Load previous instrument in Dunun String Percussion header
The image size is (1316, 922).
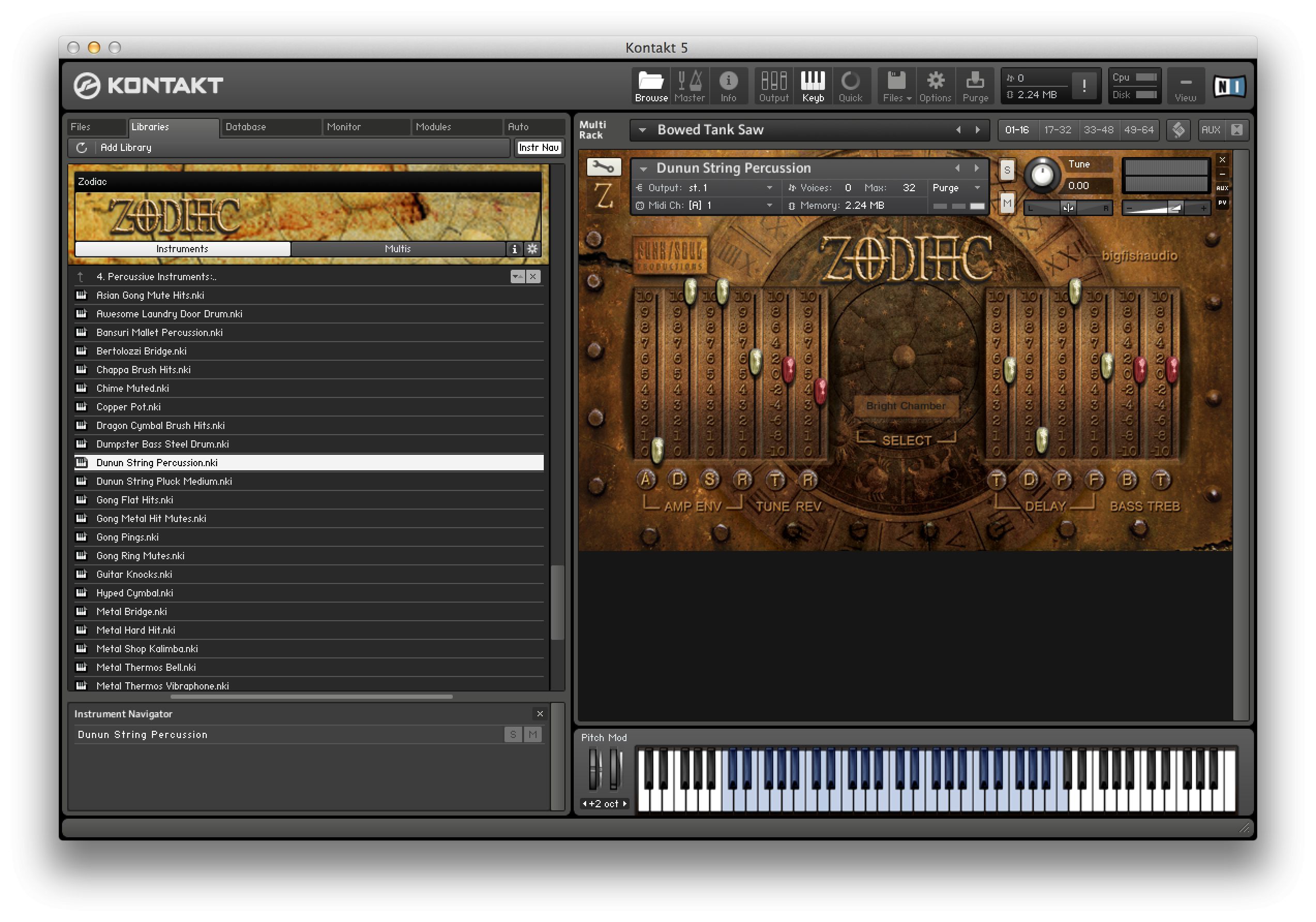[x=957, y=168]
